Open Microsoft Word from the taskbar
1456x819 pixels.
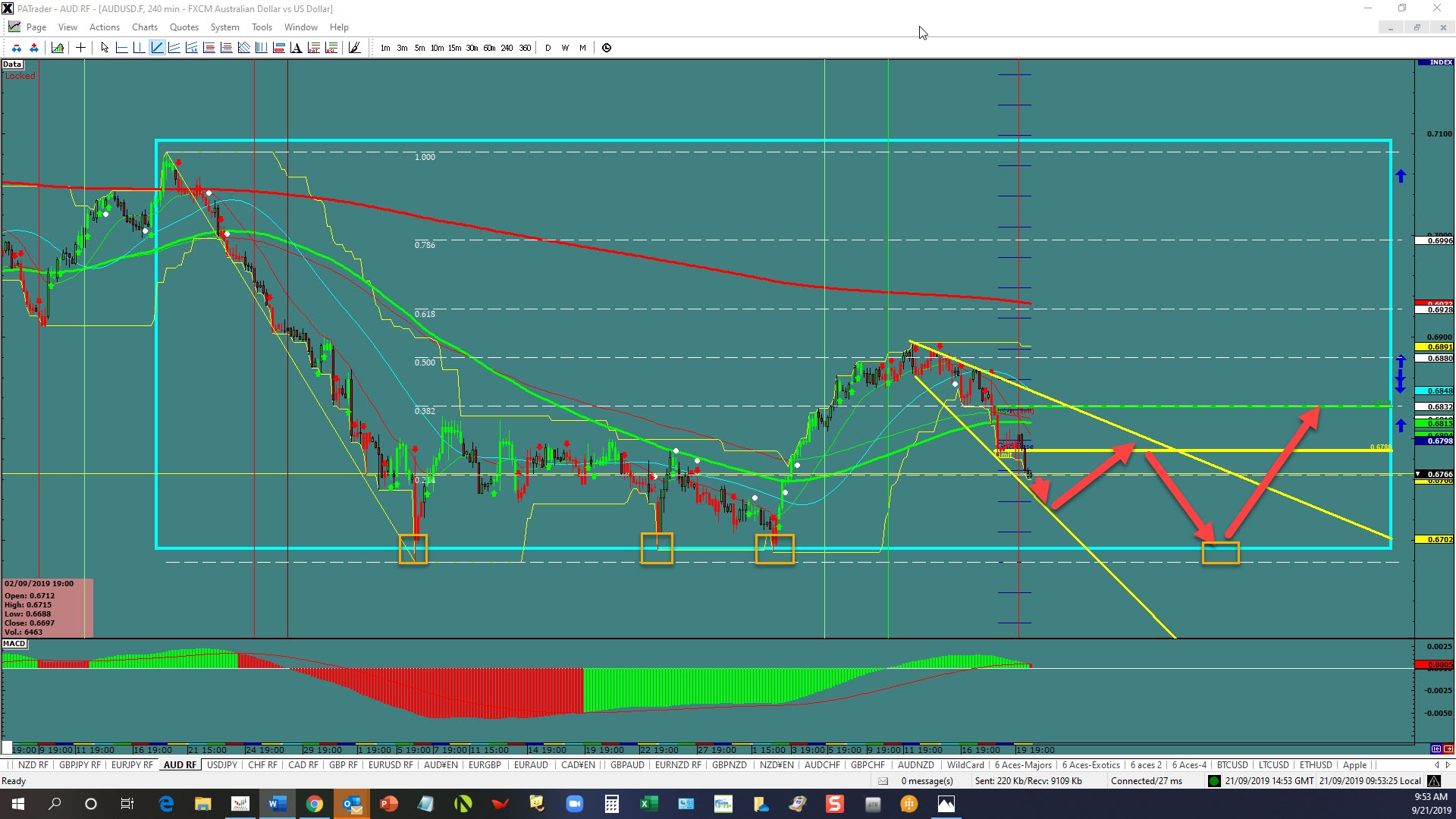[x=277, y=804]
